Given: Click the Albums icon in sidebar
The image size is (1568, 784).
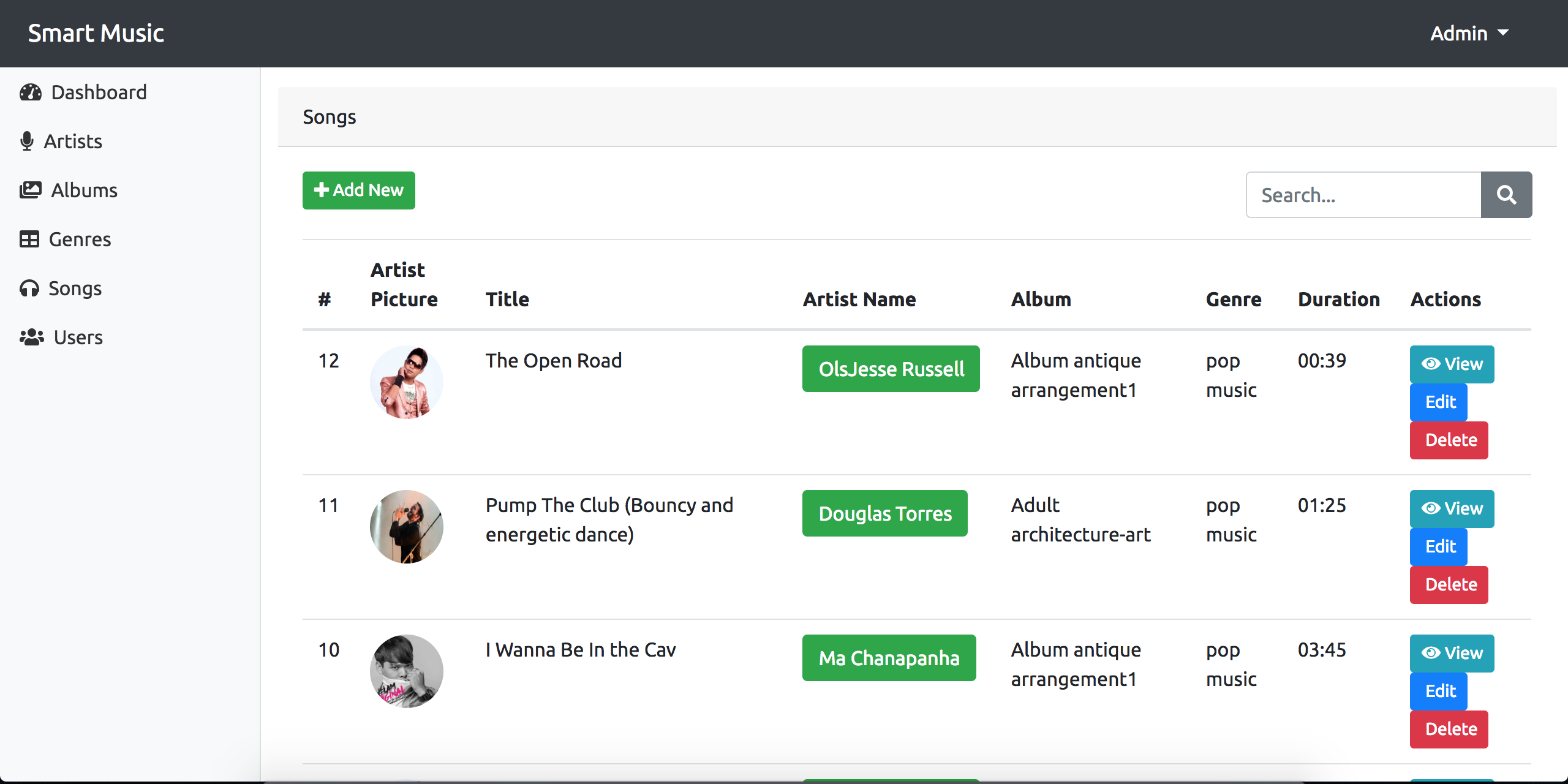Looking at the screenshot, I should tap(30, 189).
